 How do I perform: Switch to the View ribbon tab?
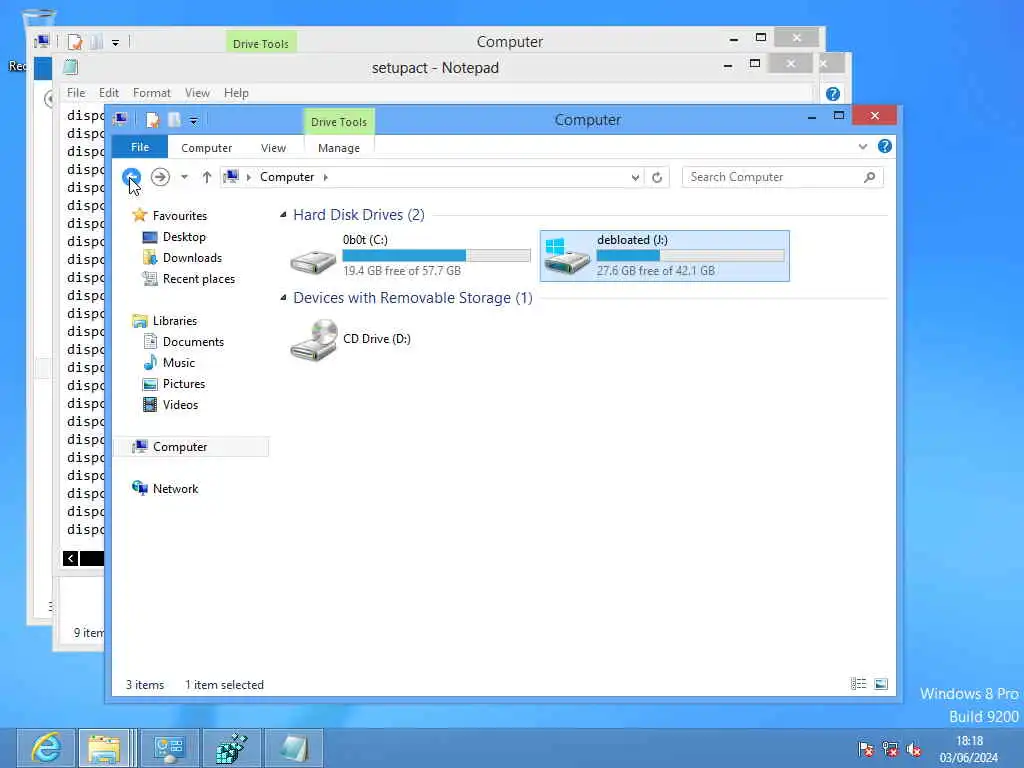(273, 148)
